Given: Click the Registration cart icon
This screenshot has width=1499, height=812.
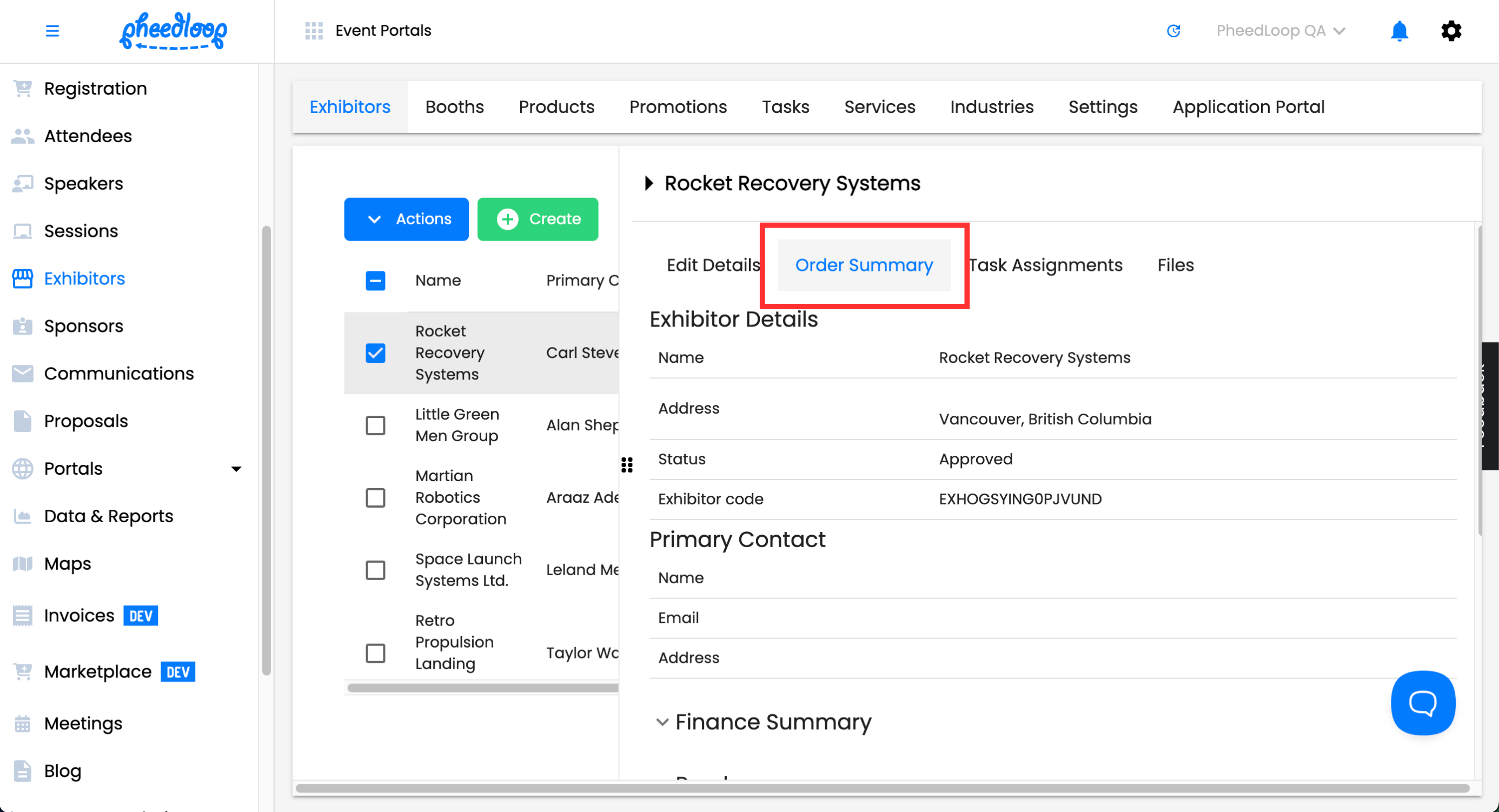Looking at the screenshot, I should coord(22,89).
